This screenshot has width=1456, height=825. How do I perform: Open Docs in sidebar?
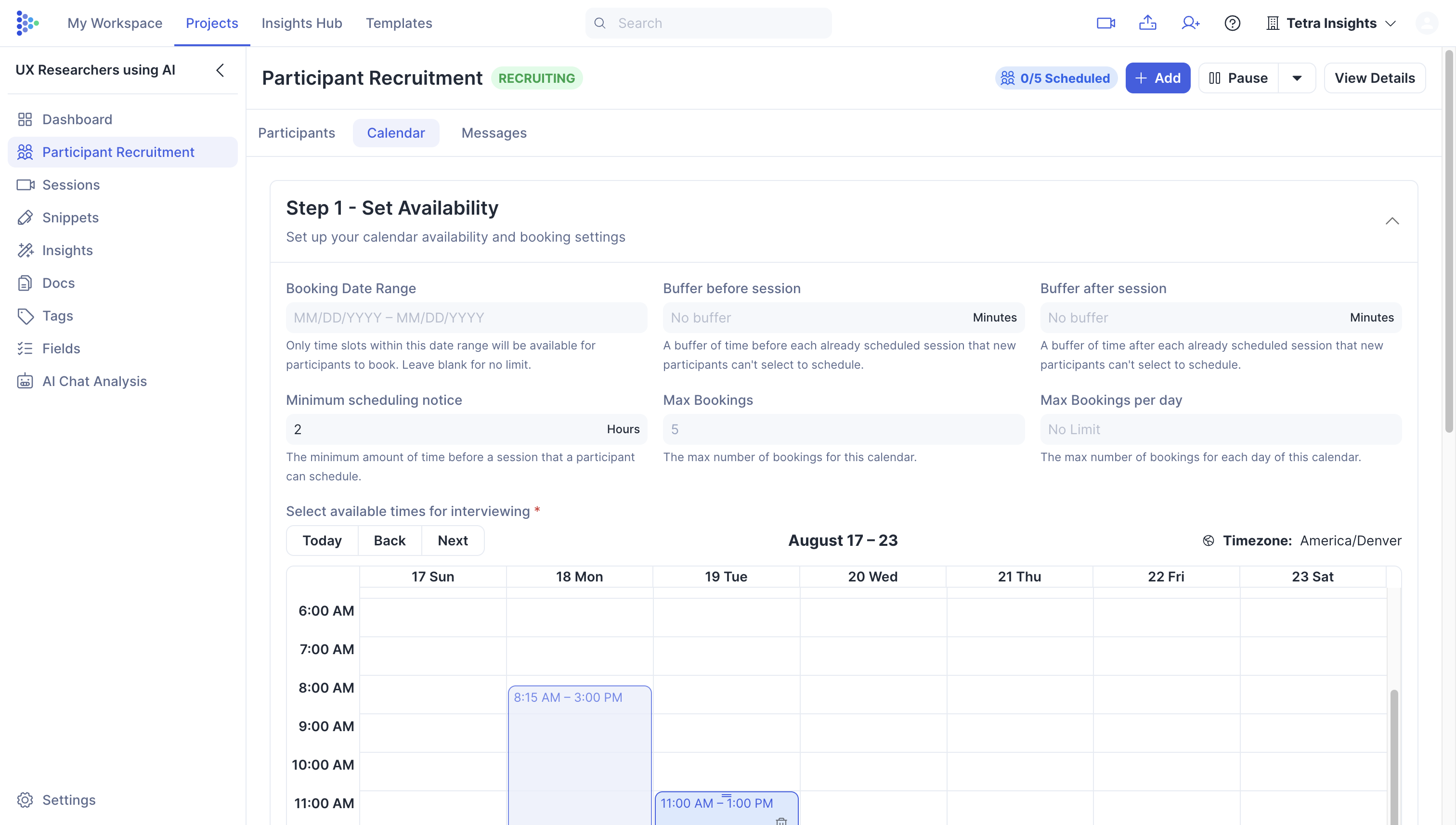pos(123,284)
